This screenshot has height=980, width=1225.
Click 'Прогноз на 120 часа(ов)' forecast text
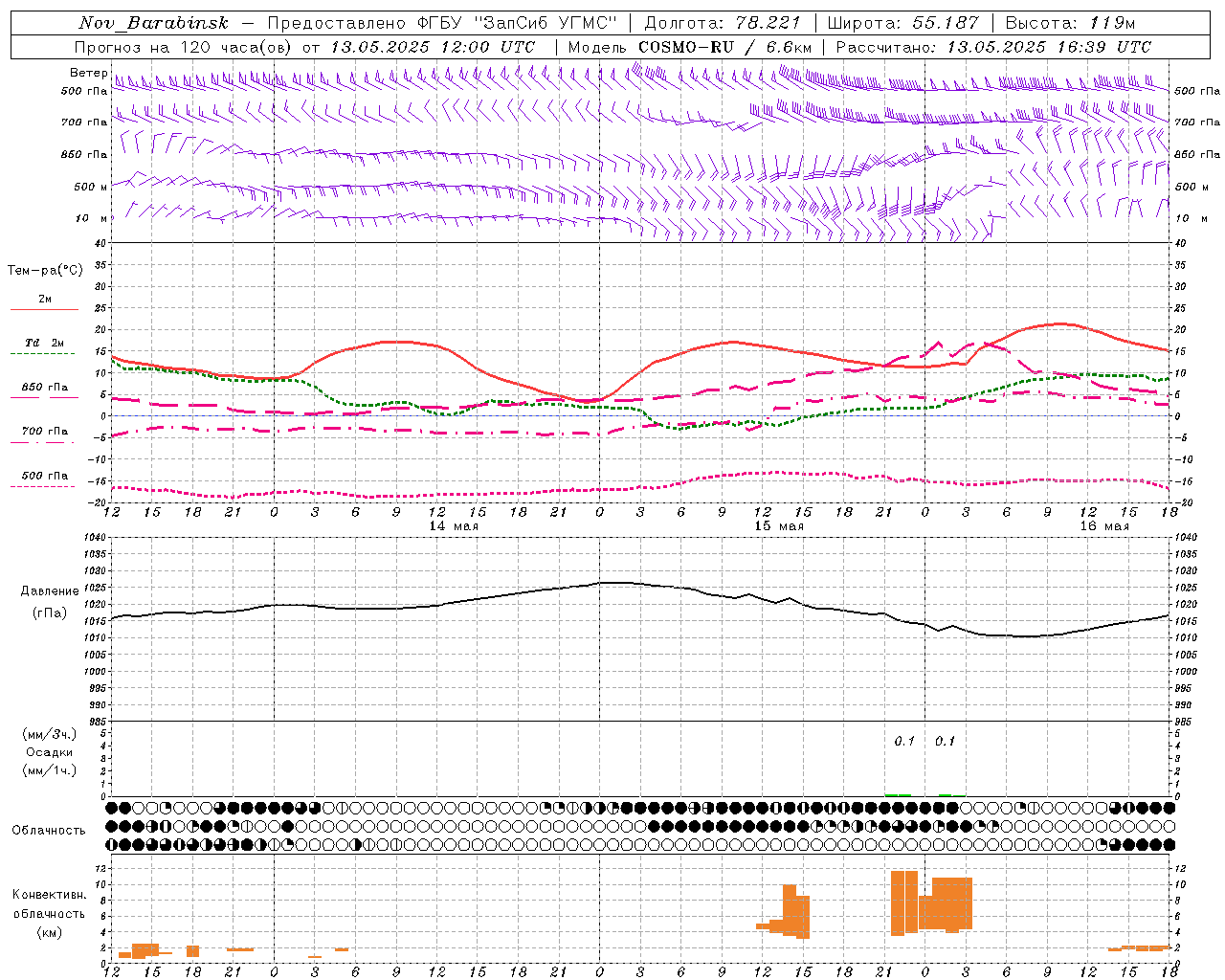pyautogui.click(x=183, y=47)
